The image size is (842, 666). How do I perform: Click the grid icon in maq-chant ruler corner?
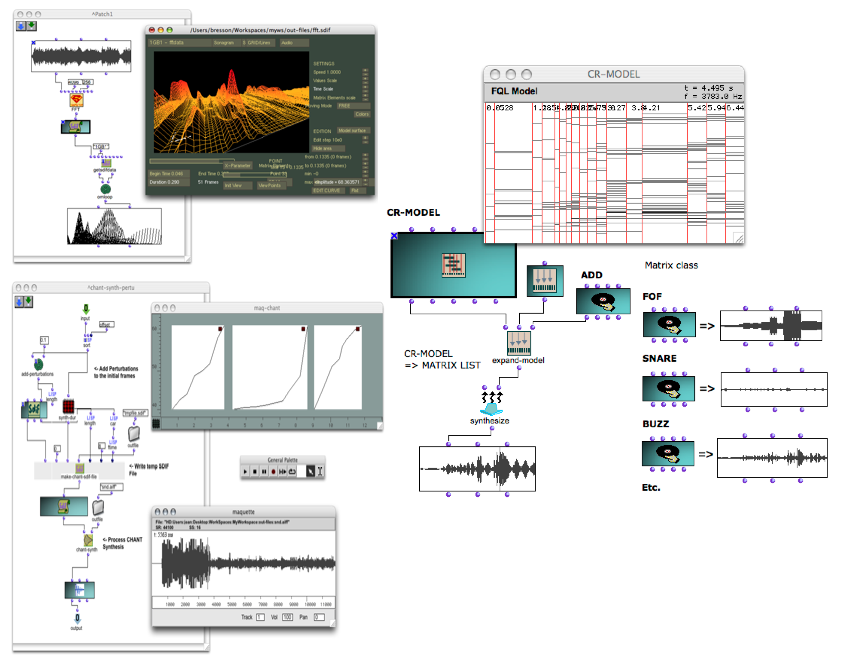[x=156, y=424]
